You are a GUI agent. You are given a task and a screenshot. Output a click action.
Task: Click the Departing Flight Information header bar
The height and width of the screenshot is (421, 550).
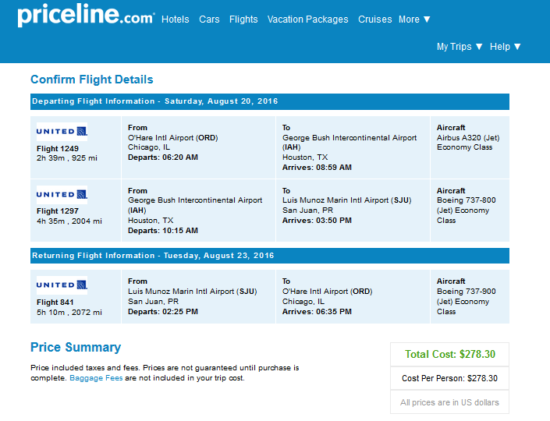270,101
